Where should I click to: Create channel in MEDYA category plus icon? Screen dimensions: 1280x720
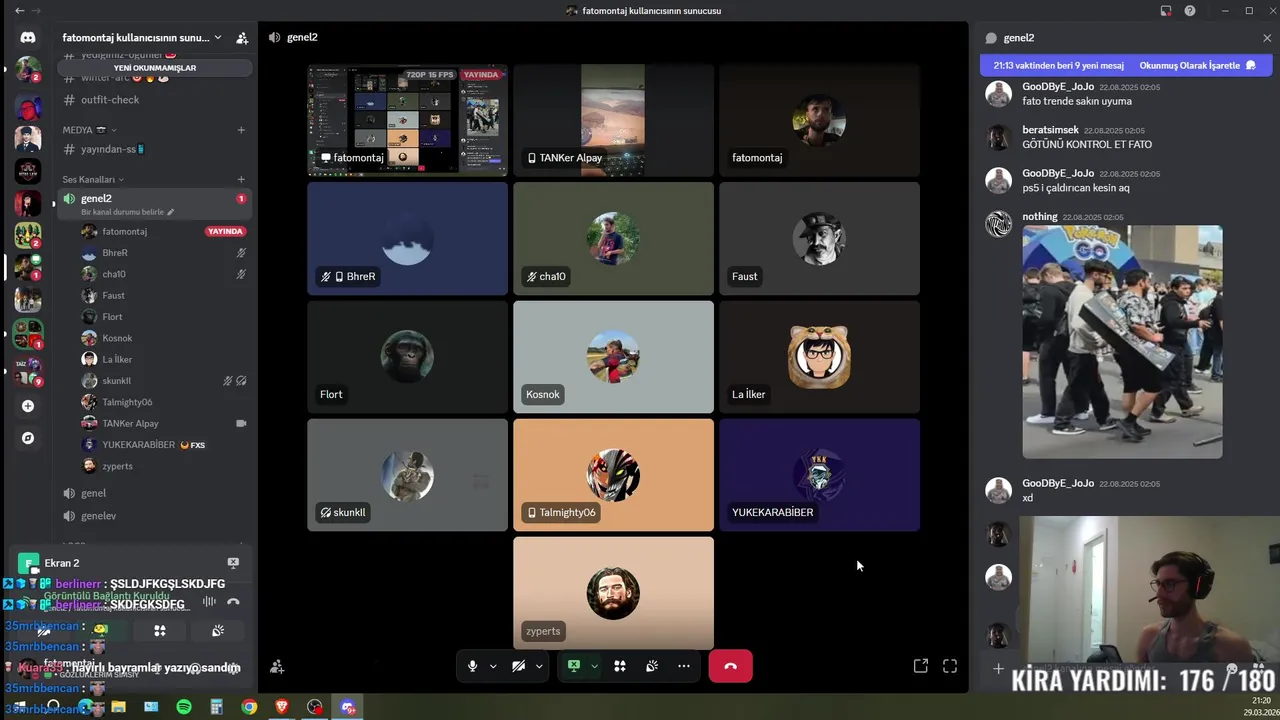coord(241,130)
